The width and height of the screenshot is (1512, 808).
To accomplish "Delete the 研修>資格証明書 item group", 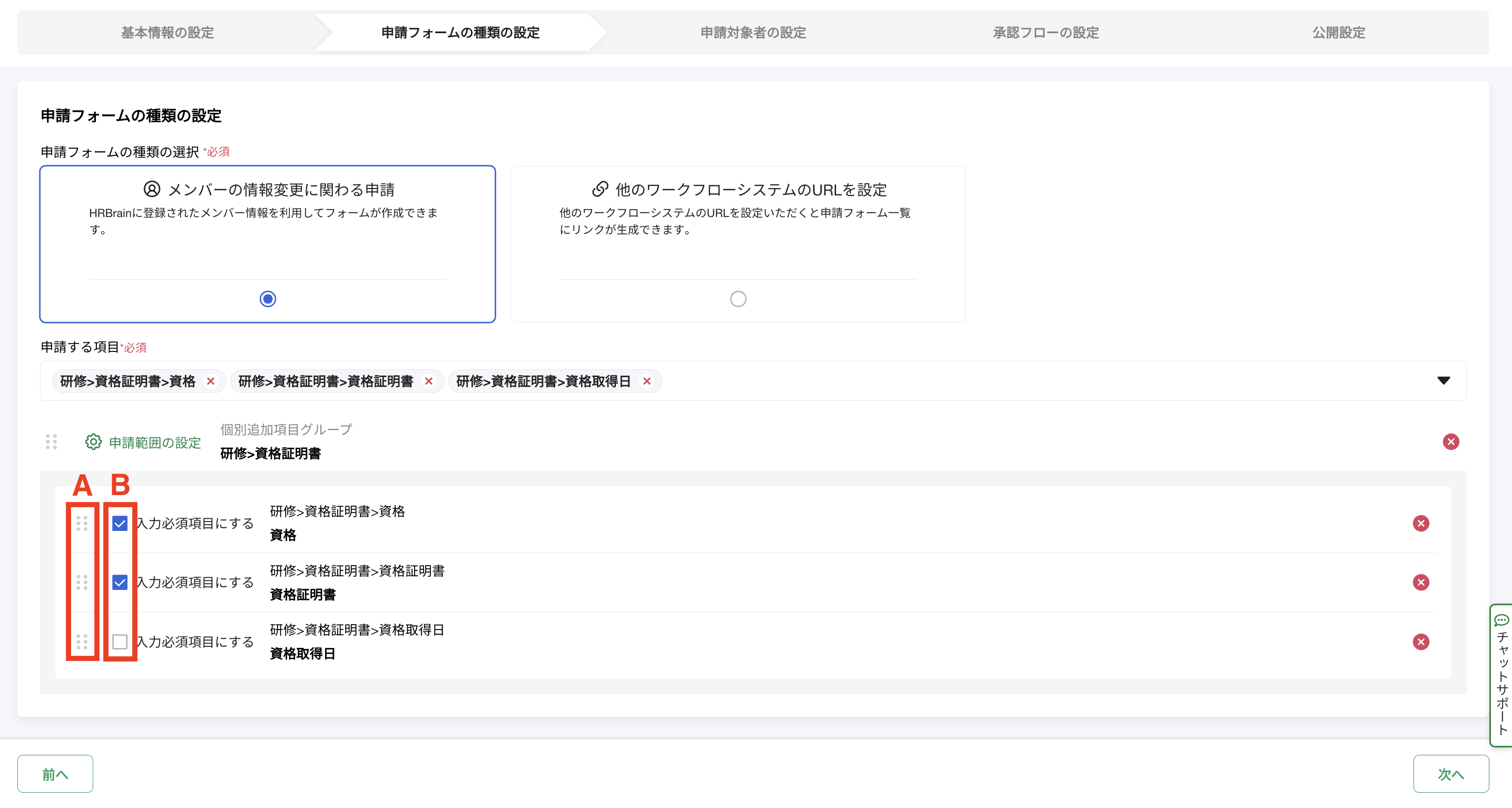I will (x=1450, y=442).
